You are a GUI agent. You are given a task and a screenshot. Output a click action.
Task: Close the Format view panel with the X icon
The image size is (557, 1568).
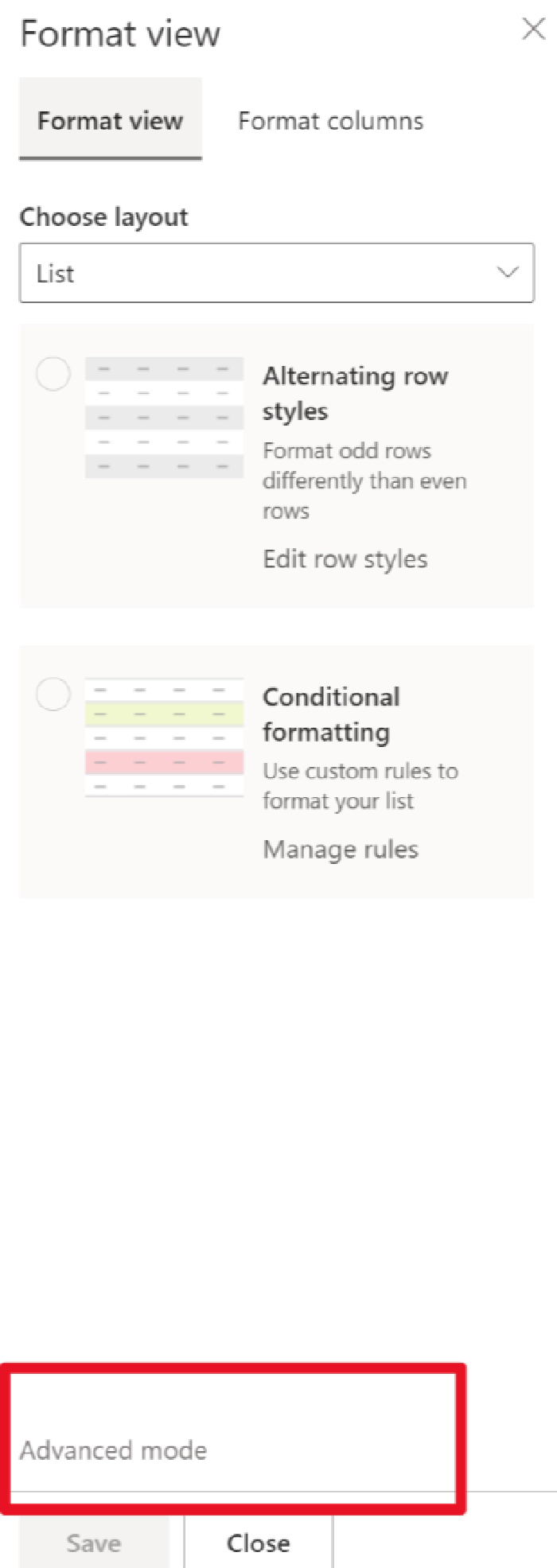pyautogui.click(x=533, y=29)
